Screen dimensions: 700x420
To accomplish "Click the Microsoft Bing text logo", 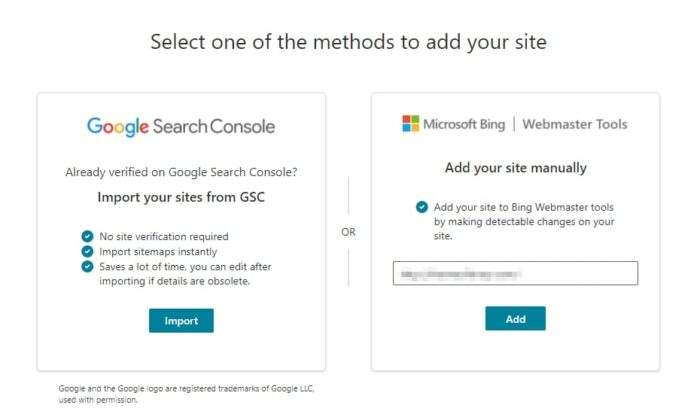I will 464,124.
